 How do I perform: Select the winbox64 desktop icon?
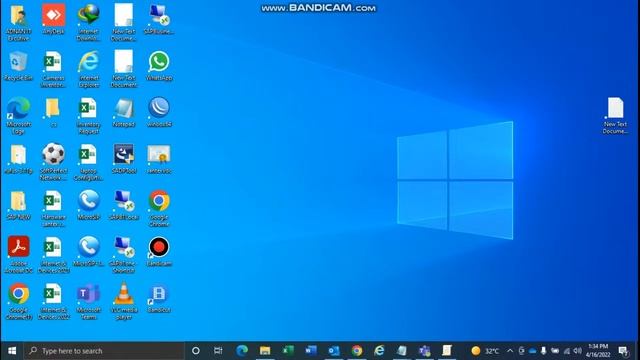(x=159, y=112)
